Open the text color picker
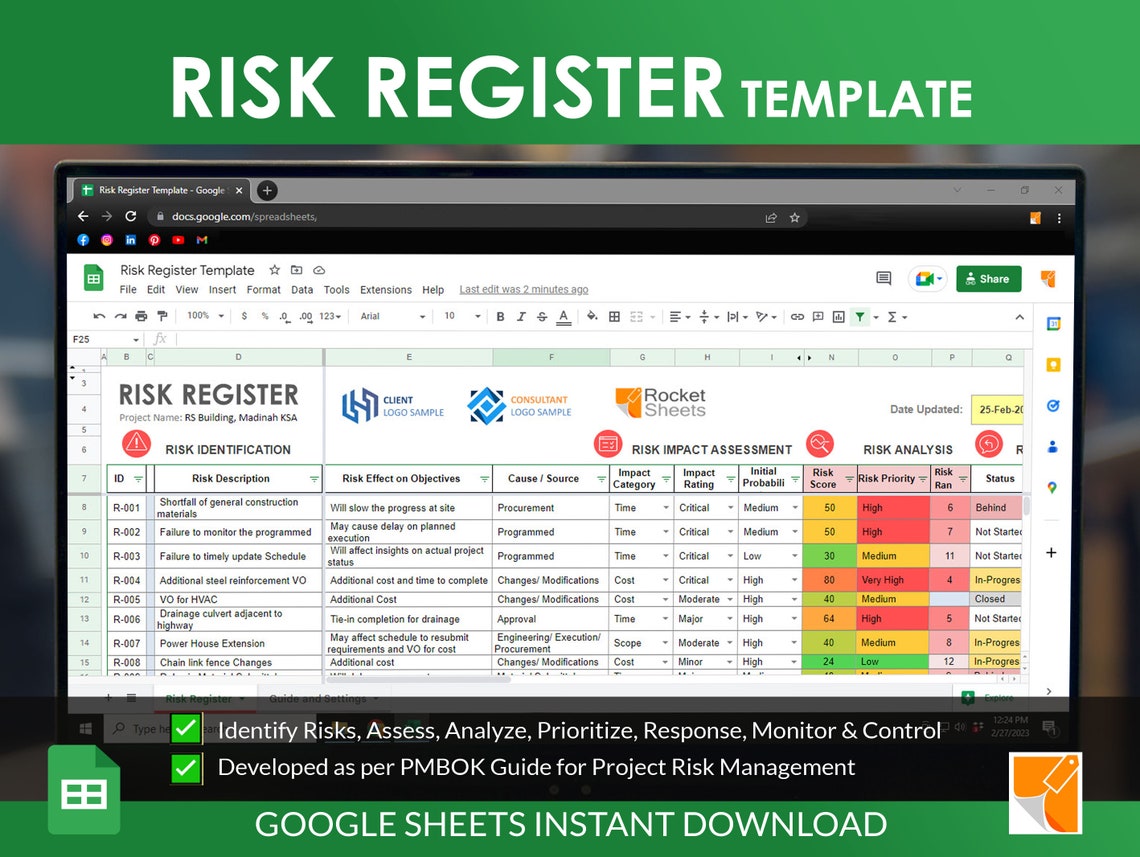 (x=562, y=316)
